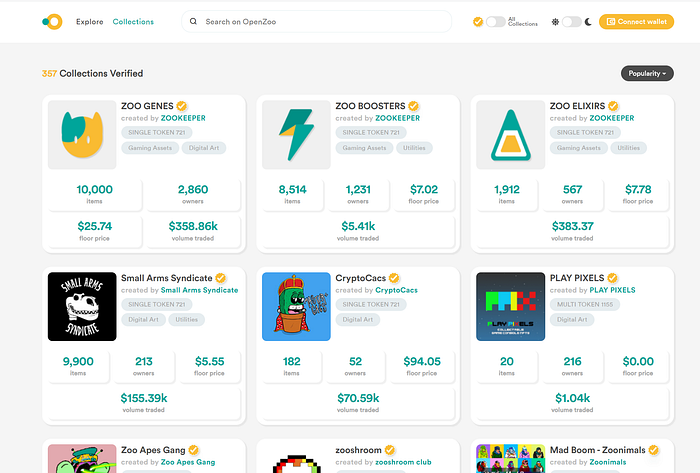Click MULTI TOKEN 1155 tag on PLAY PIXELS
The height and width of the screenshot is (473, 700).
point(585,304)
